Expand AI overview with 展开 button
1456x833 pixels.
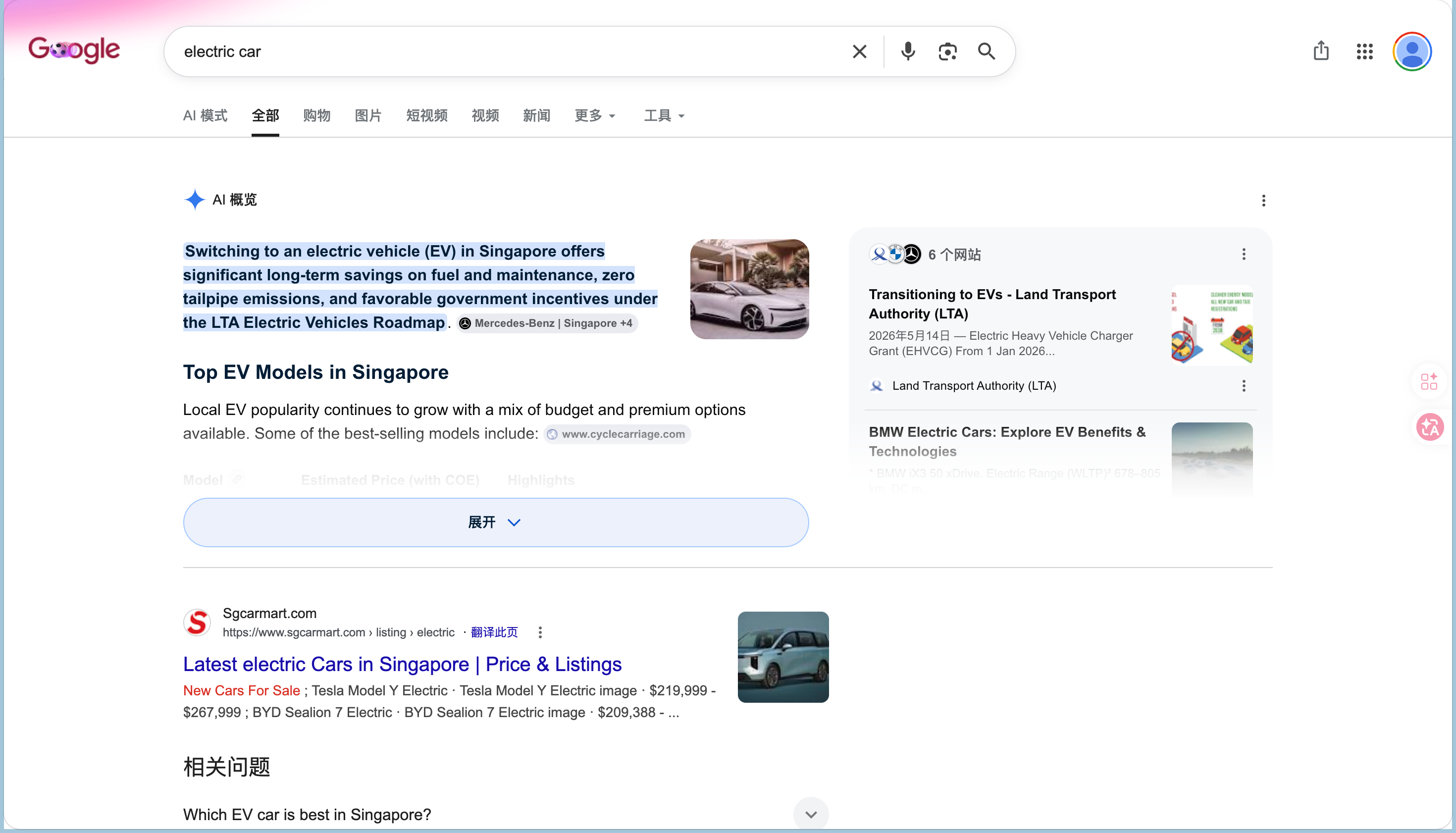pos(495,522)
